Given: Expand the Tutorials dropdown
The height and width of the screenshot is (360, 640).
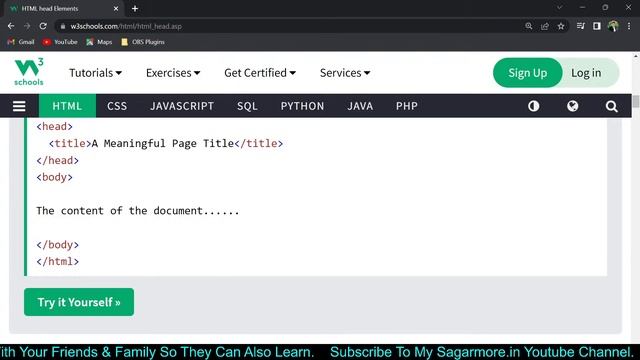Looking at the screenshot, I should (96, 73).
